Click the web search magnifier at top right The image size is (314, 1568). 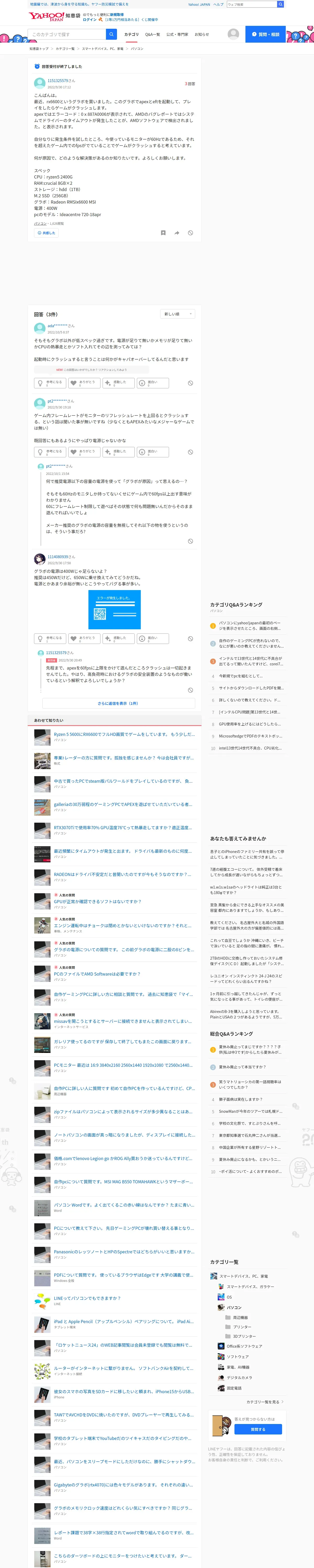pos(281,4)
